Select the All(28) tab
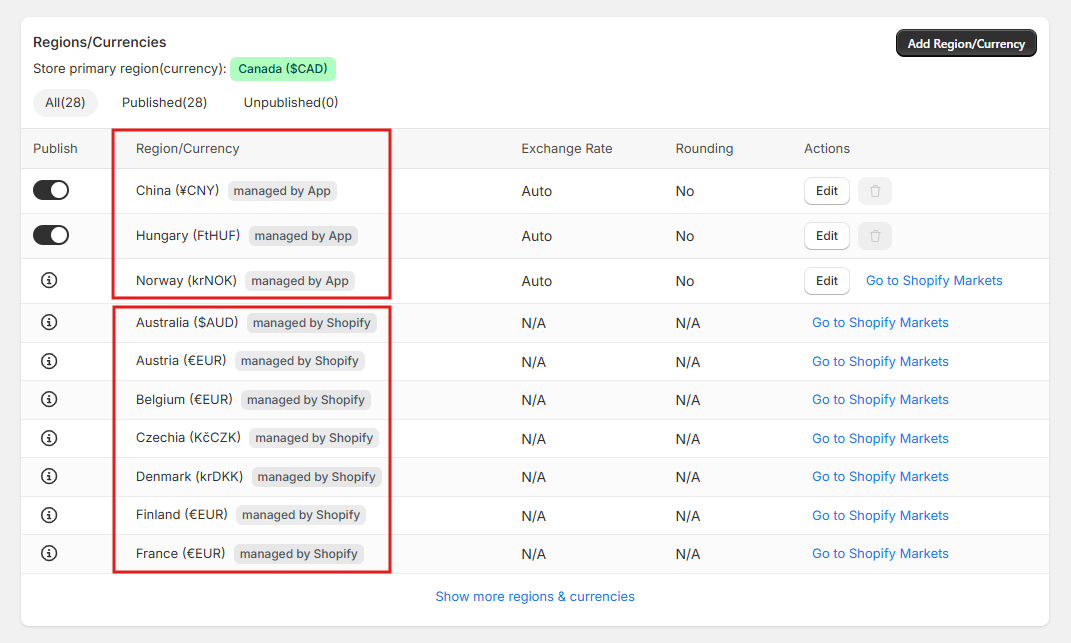Viewport: 1071px width, 643px height. coord(65,102)
